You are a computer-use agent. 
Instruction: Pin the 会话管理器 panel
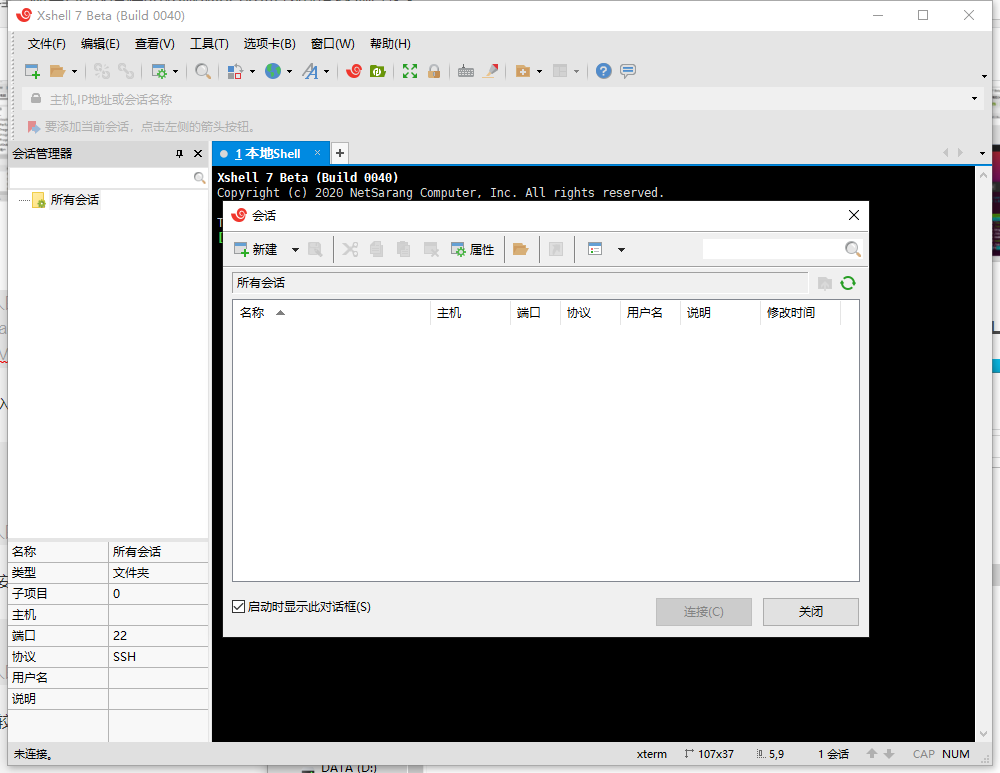click(179, 154)
